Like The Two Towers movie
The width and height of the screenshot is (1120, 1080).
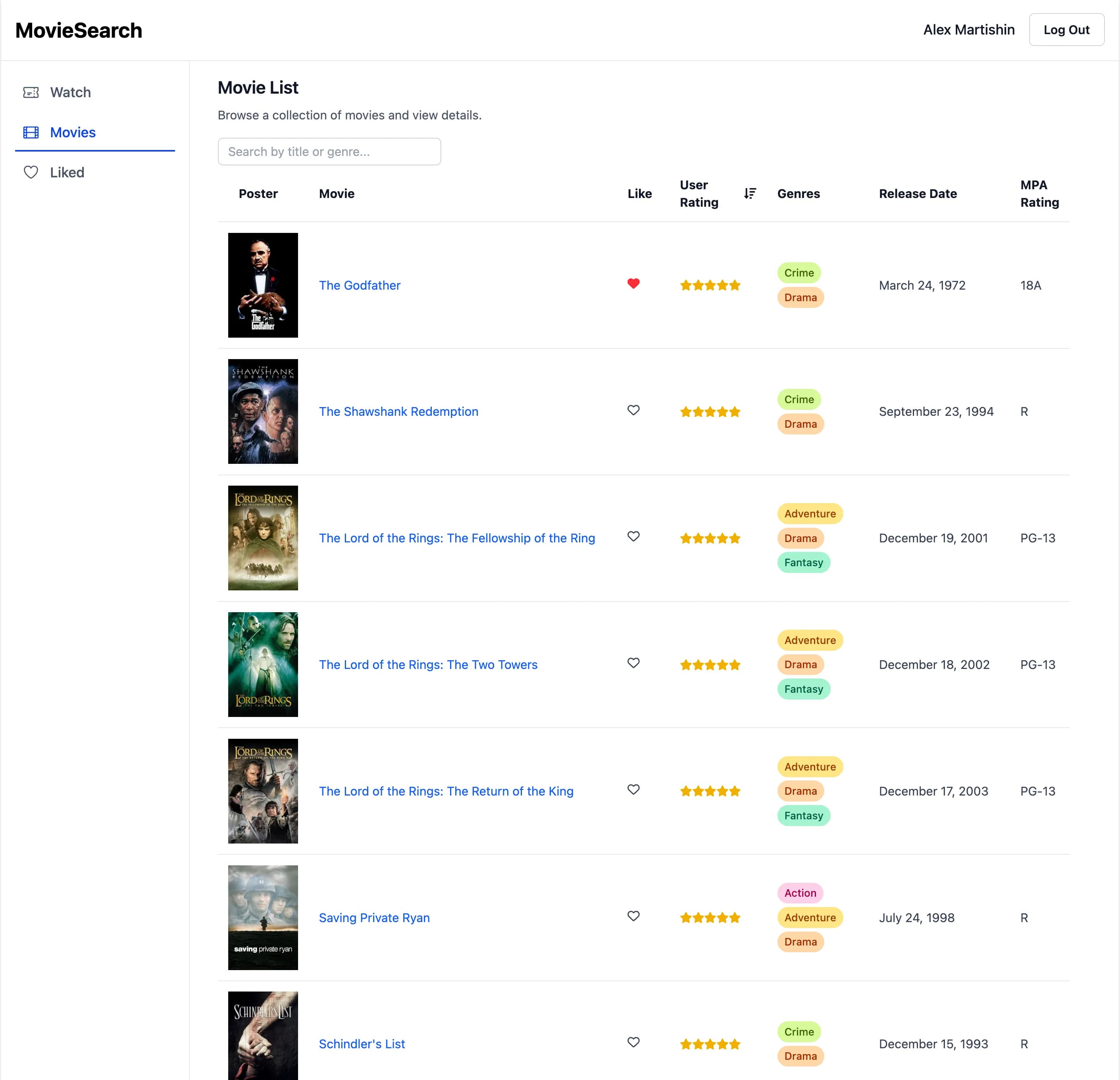coord(633,663)
